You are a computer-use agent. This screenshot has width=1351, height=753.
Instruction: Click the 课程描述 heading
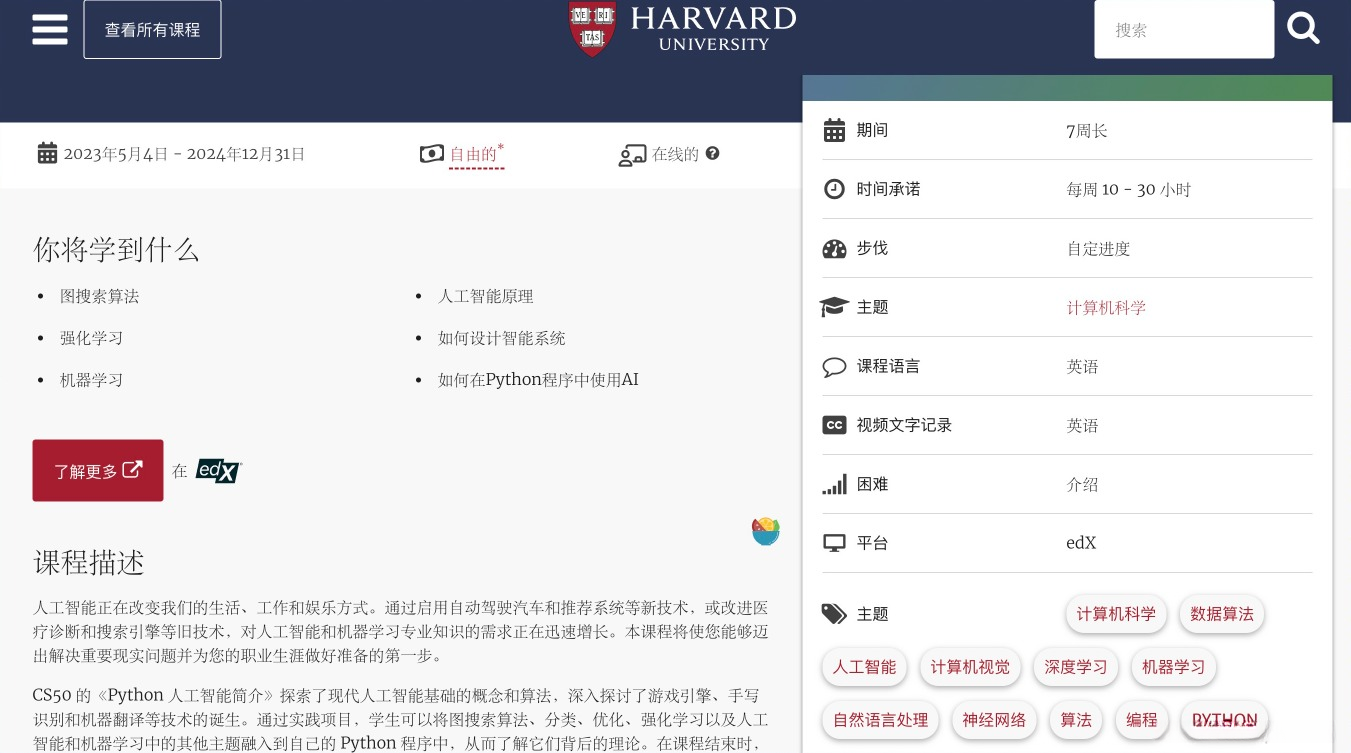[x=89, y=562]
